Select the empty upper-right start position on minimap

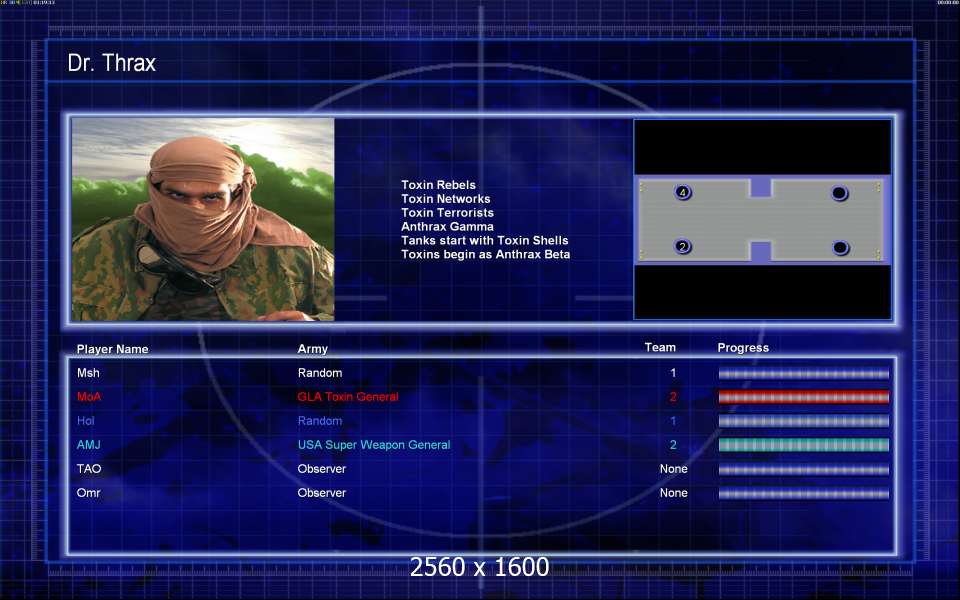pyautogui.click(x=839, y=193)
